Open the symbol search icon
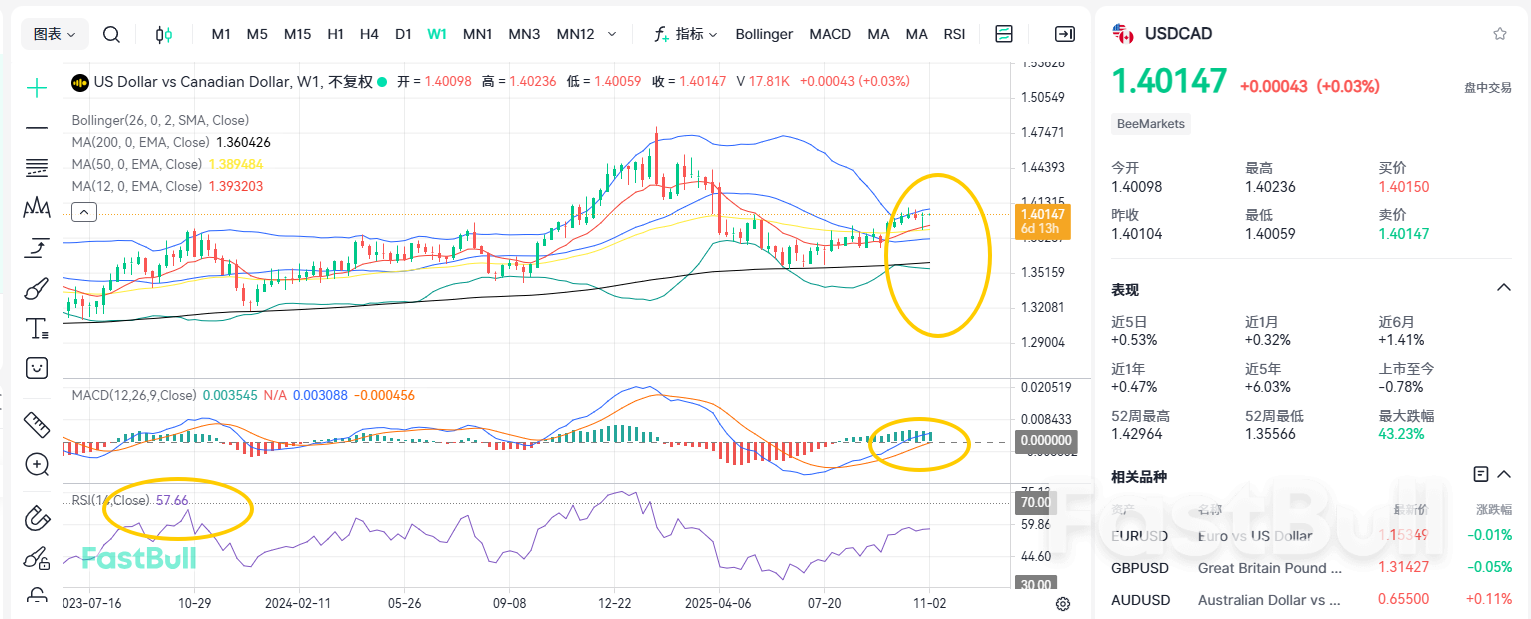The width and height of the screenshot is (1531, 619). point(111,33)
